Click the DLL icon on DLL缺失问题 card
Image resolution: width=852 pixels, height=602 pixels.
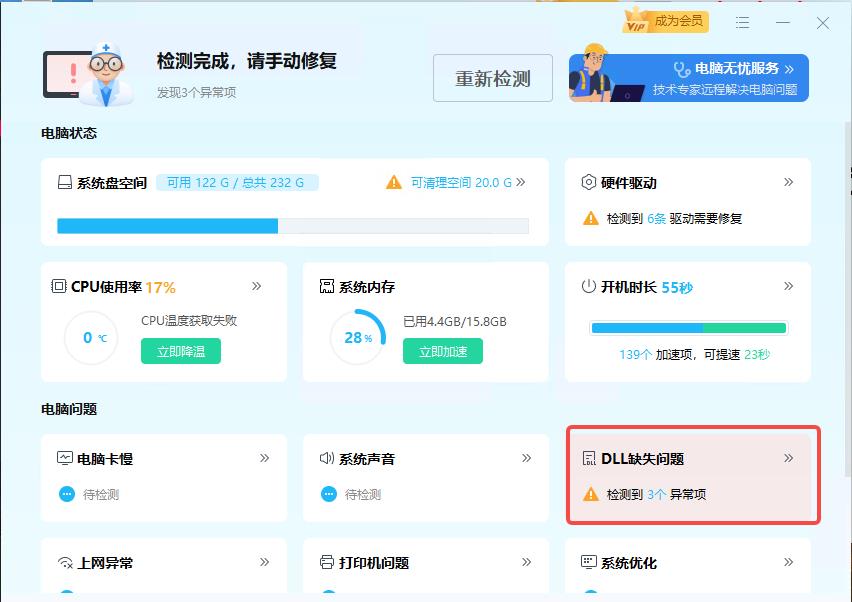(x=591, y=458)
